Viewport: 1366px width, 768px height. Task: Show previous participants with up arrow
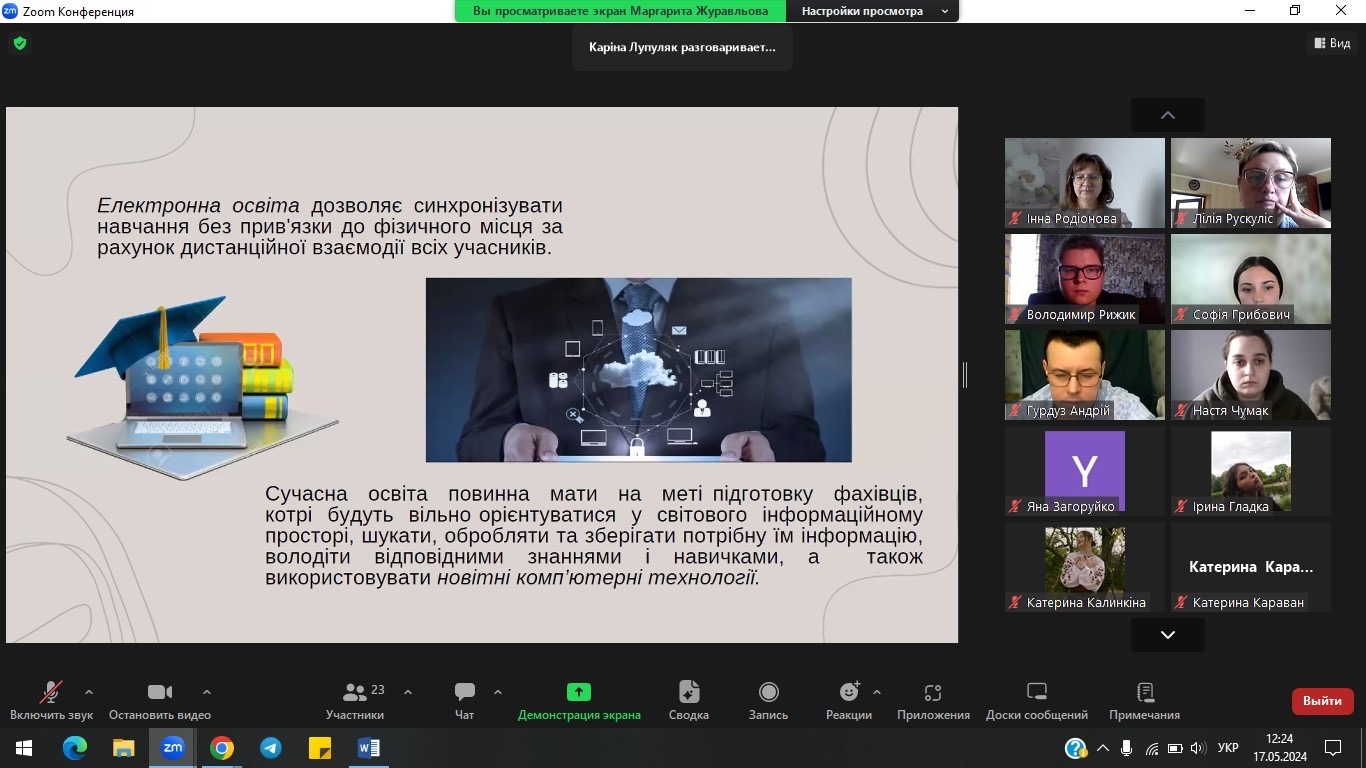point(1167,115)
